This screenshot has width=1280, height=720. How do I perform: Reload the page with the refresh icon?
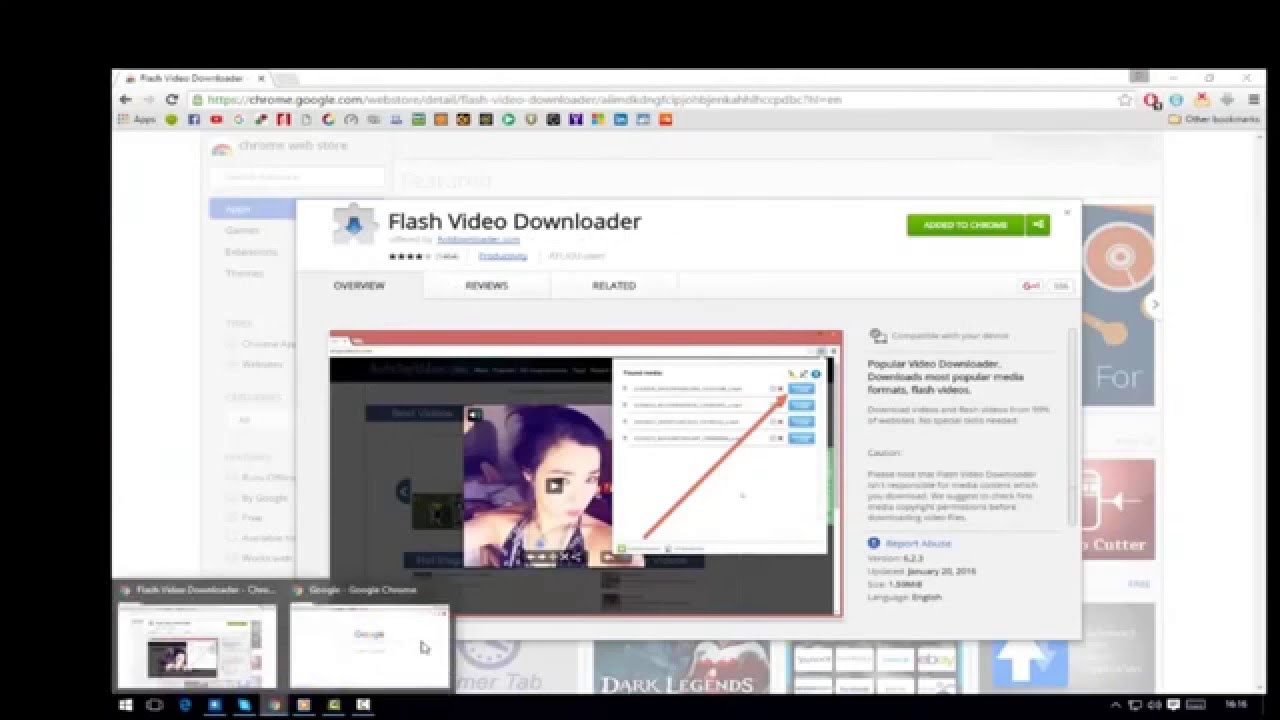click(172, 100)
